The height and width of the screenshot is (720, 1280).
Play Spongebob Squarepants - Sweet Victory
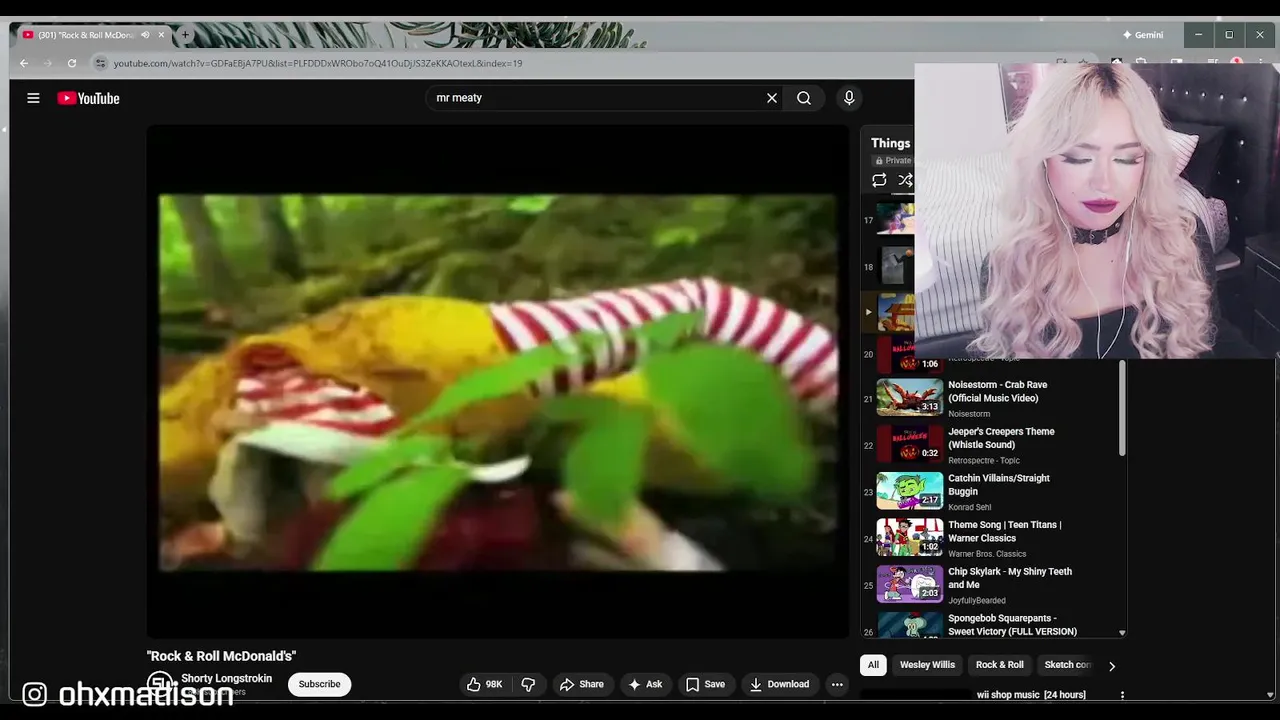[1012, 625]
